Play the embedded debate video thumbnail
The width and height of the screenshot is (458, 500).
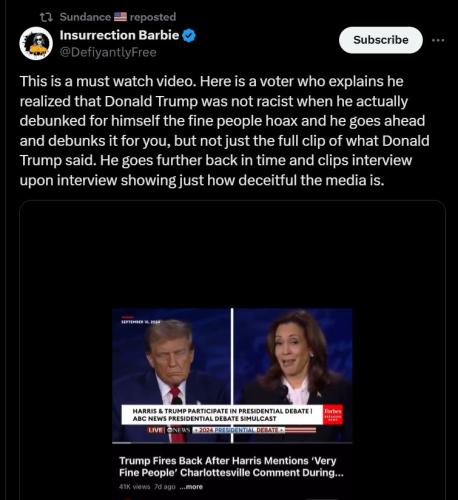(x=232, y=375)
